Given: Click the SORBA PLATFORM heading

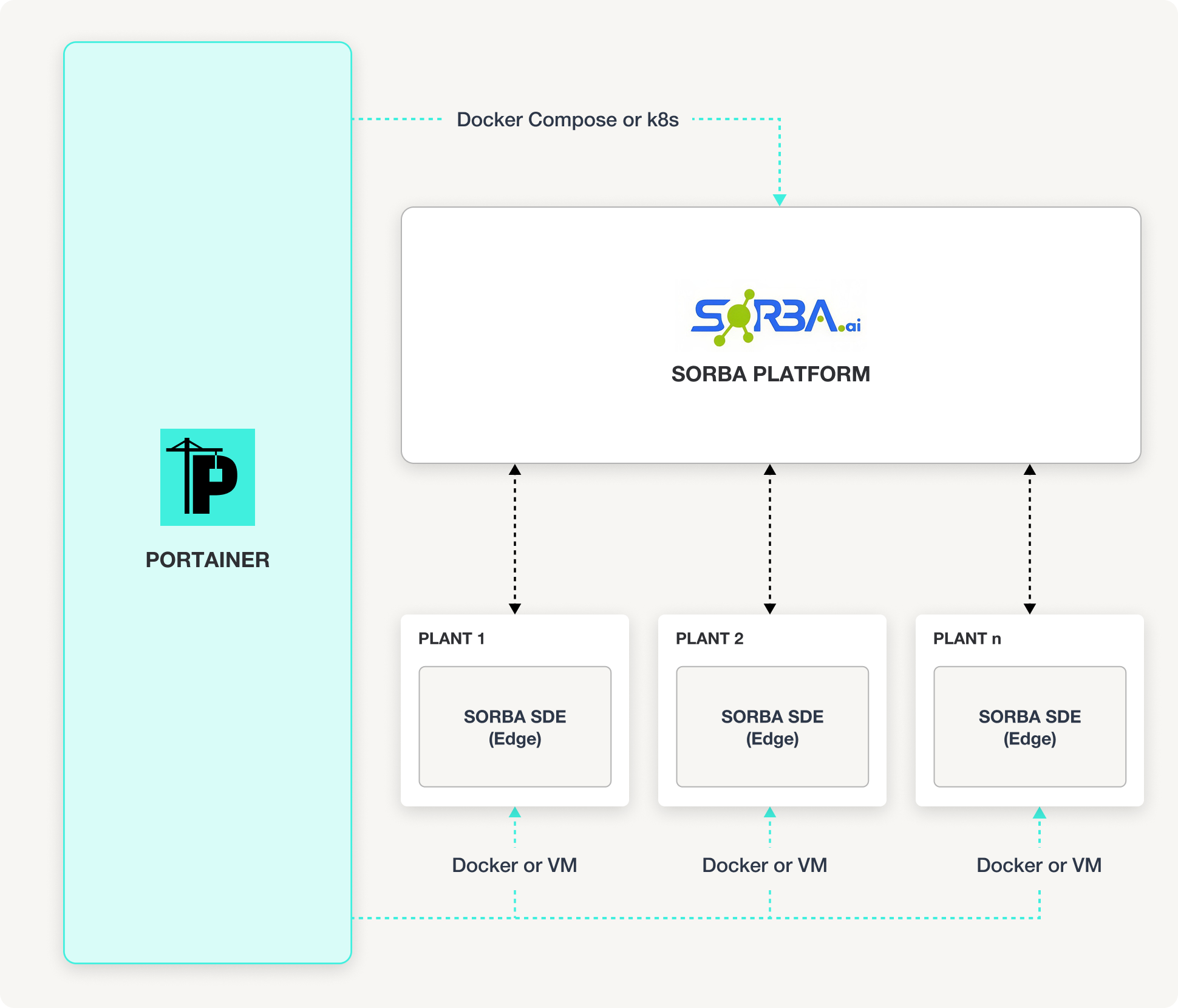Looking at the screenshot, I should point(771,374).
